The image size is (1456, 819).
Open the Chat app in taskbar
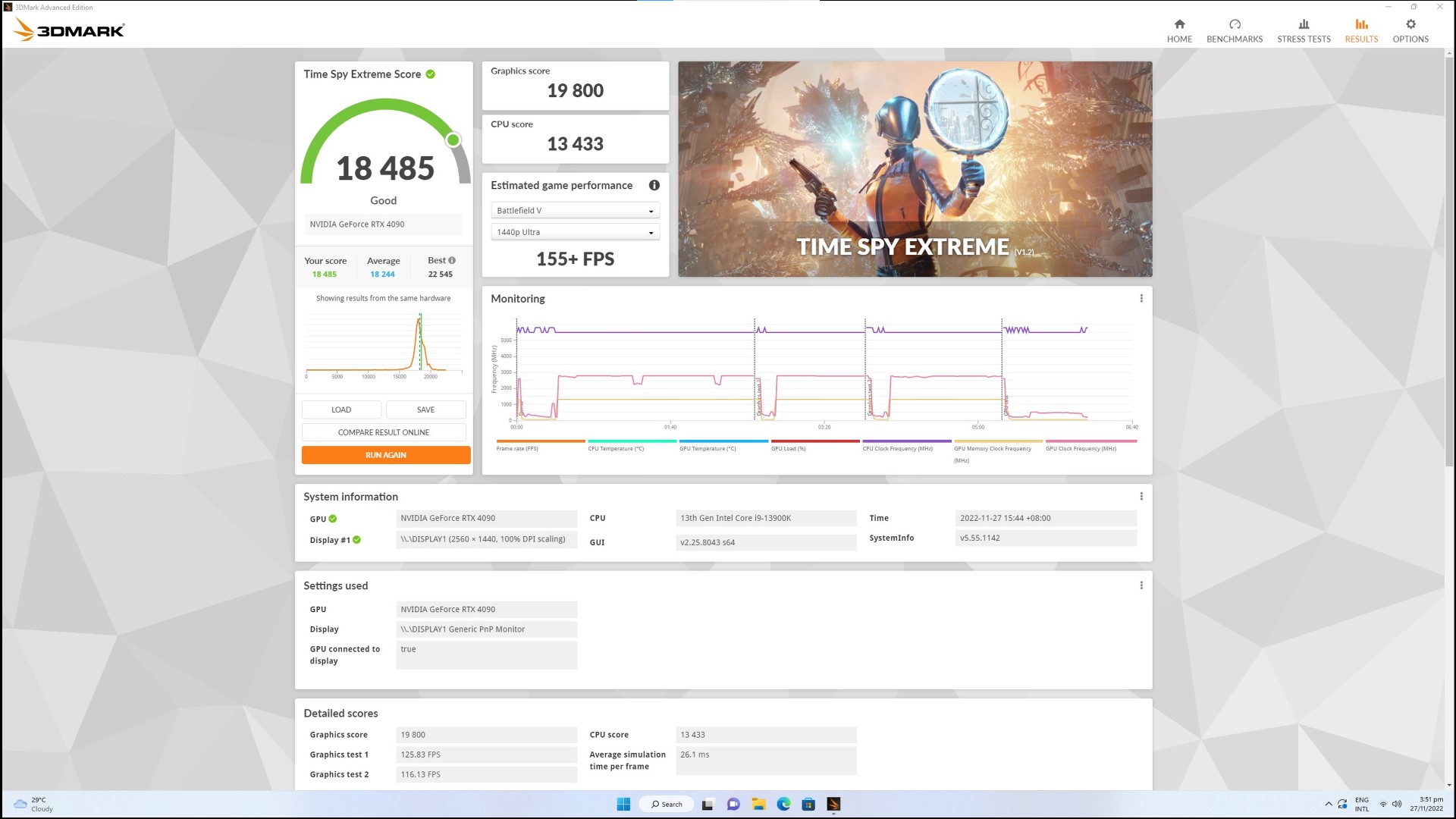coord(733,805)
